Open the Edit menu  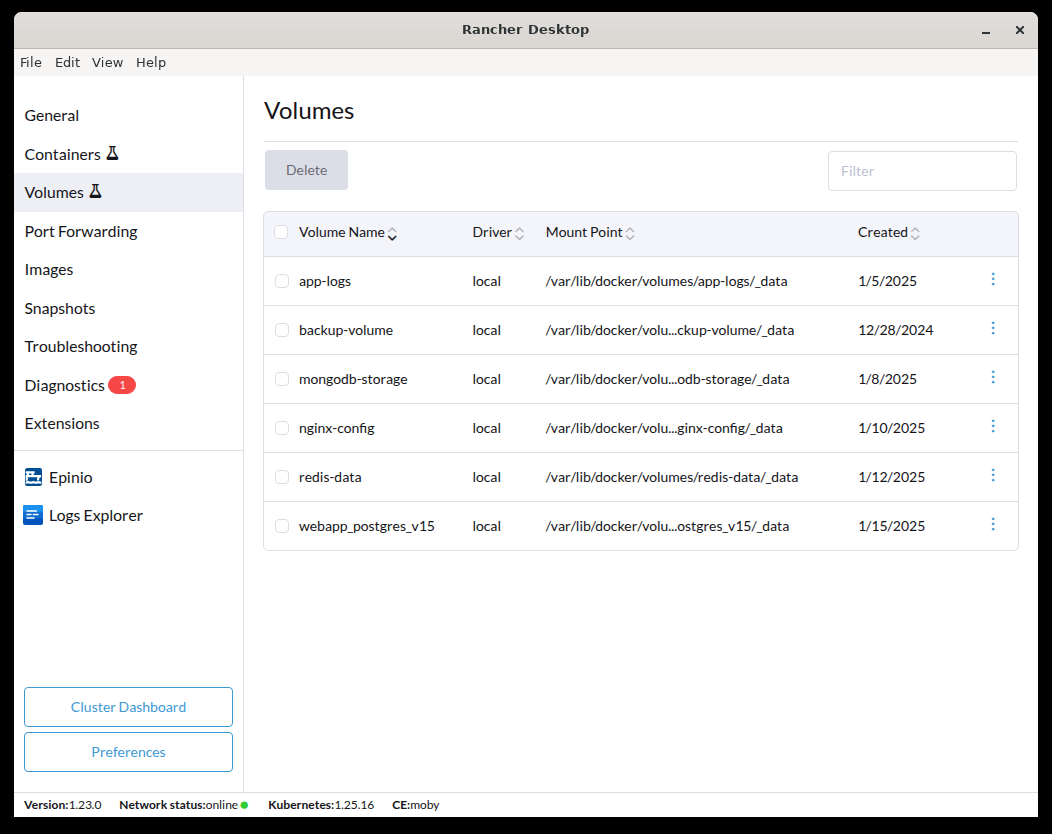(67, 62)
